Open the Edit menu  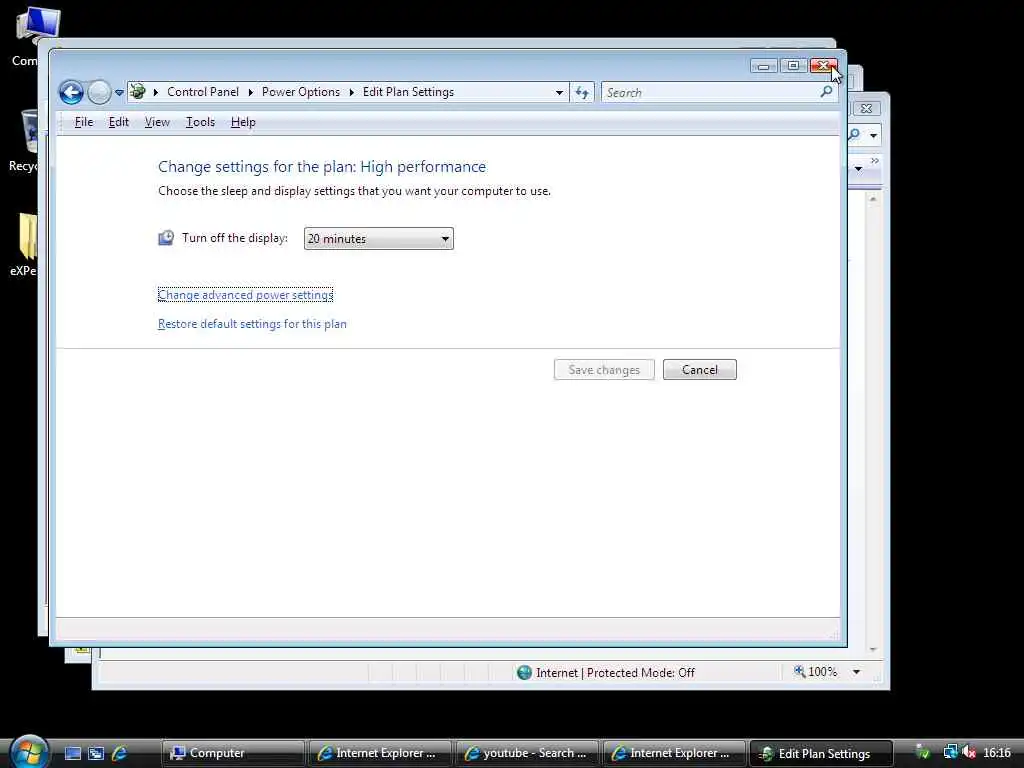(x=118, y=122)
